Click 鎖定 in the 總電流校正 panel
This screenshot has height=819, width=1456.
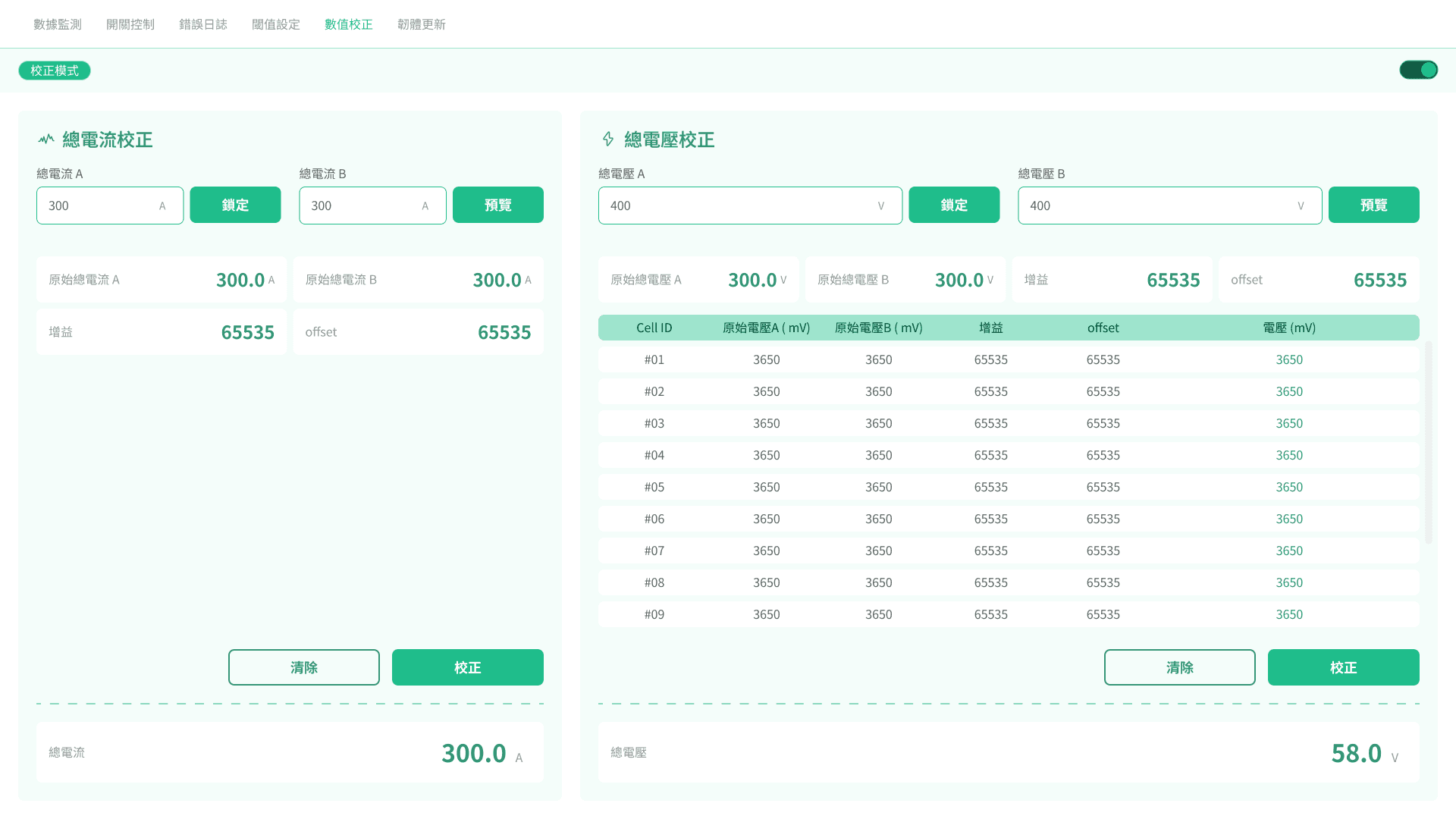(x=235, y=205)
